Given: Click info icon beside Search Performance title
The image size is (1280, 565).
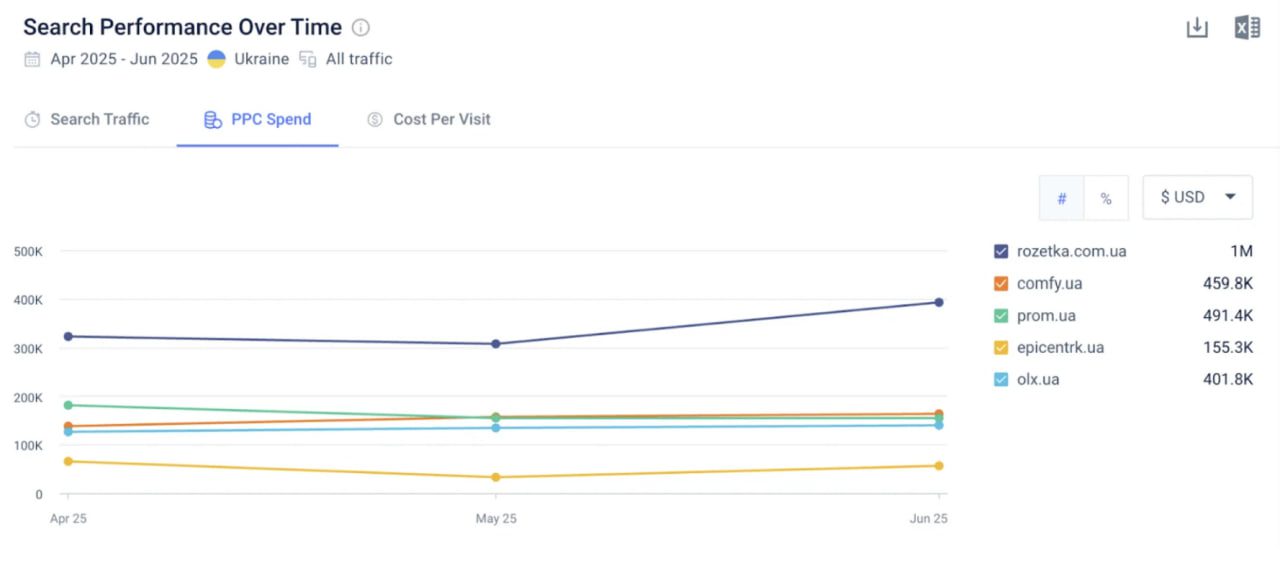Looking at the screenshot, I should [361, 28].
